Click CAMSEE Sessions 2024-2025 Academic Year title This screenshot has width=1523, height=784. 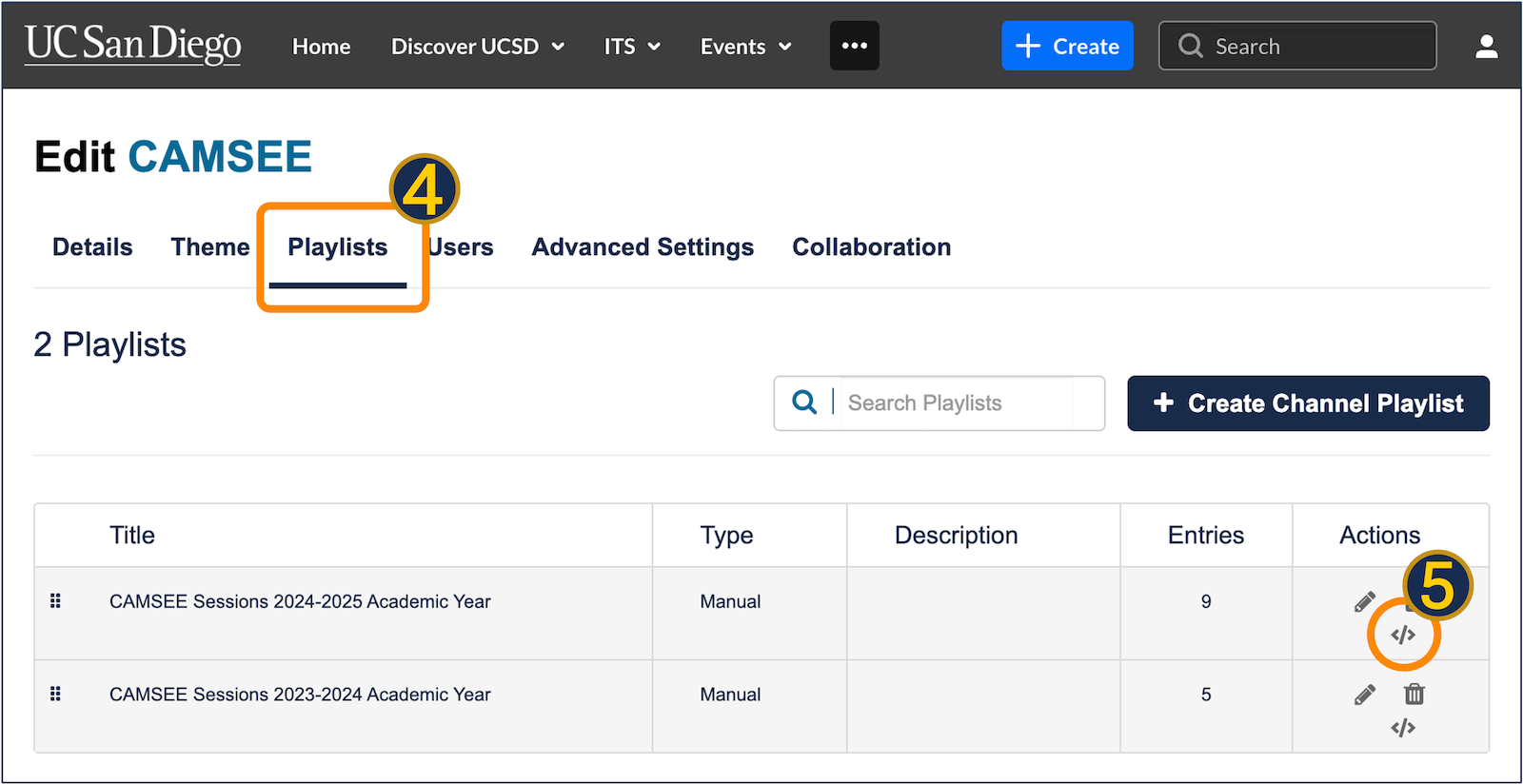pos(300,601)
